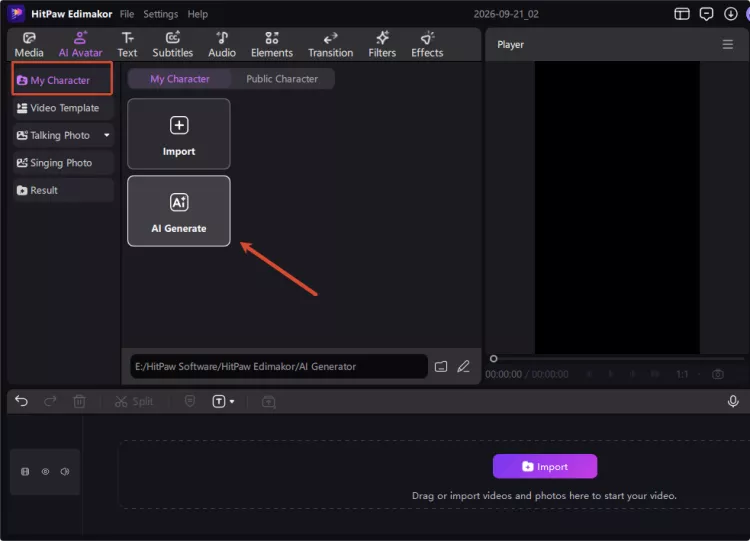Click the AI Generator path field
The width and height of the screenshot is (750, 541).
pyautogui.click(x=279, y=366)
